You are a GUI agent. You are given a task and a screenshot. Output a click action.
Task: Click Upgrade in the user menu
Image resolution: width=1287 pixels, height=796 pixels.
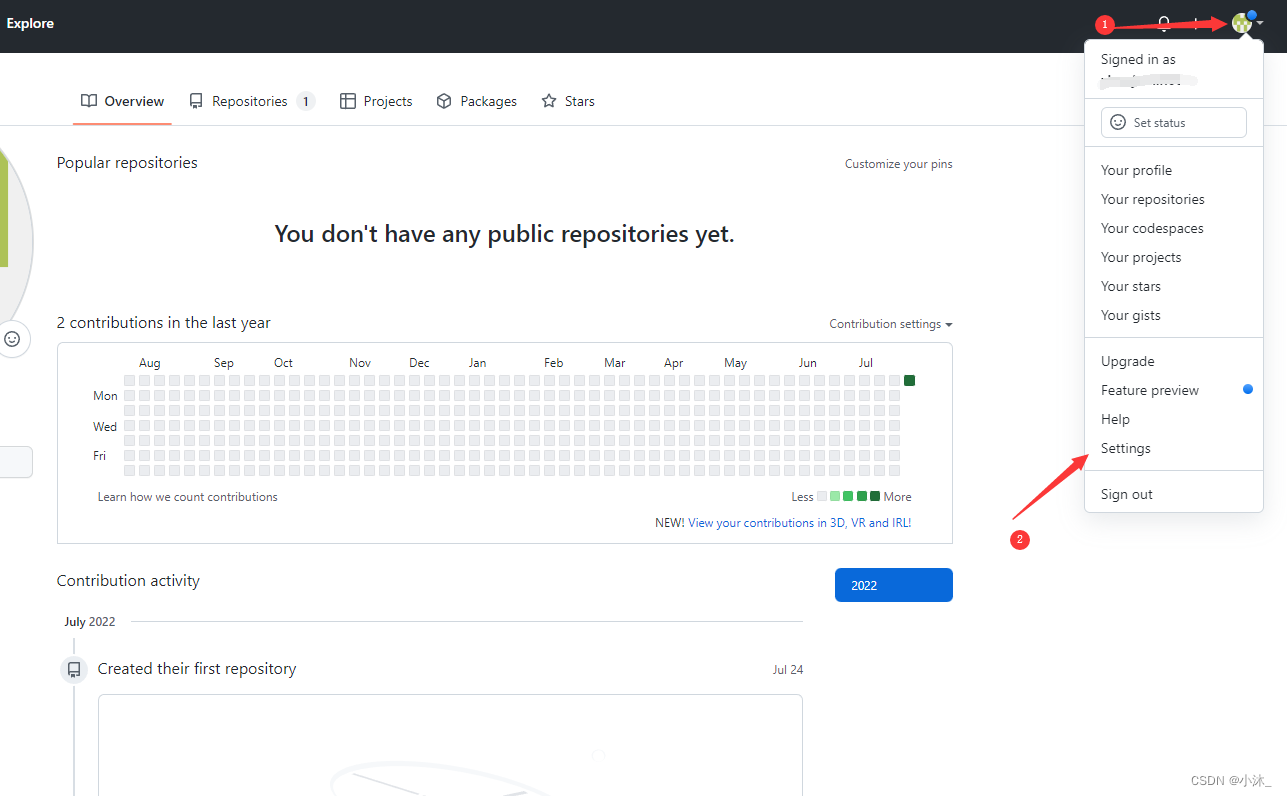1174,361
